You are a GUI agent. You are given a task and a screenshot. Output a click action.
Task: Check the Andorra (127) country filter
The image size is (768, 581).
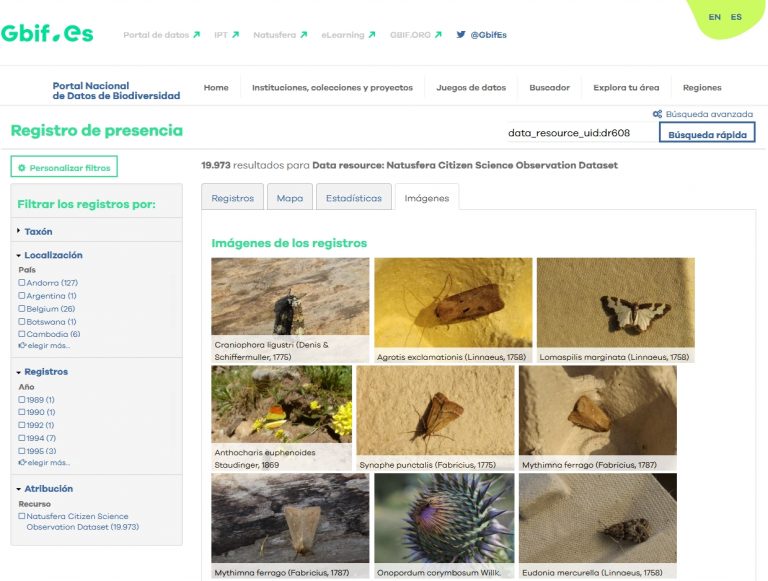click(x=22, y=283)
